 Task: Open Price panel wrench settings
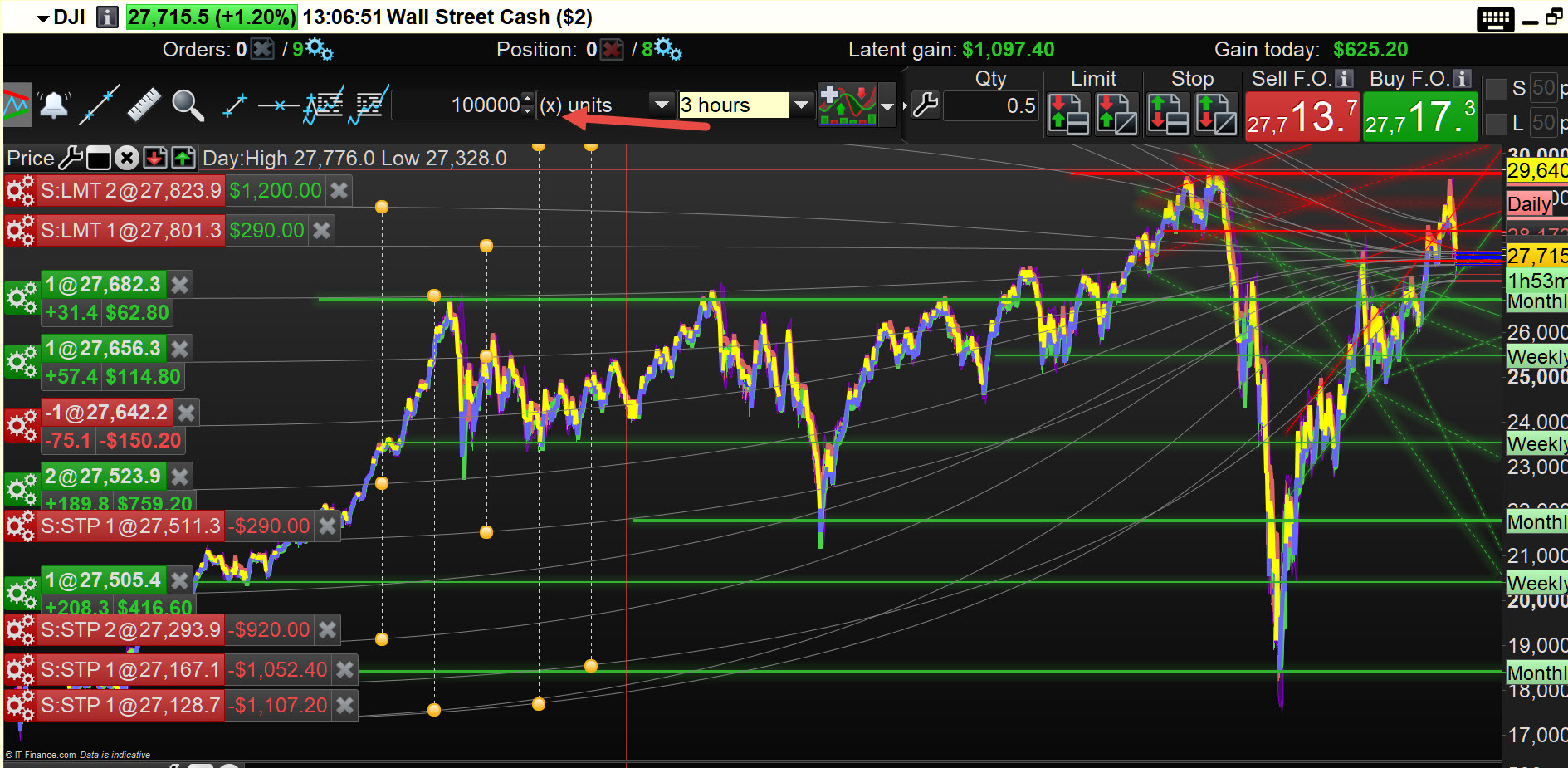pyautogui.click(x=71, y=158)
